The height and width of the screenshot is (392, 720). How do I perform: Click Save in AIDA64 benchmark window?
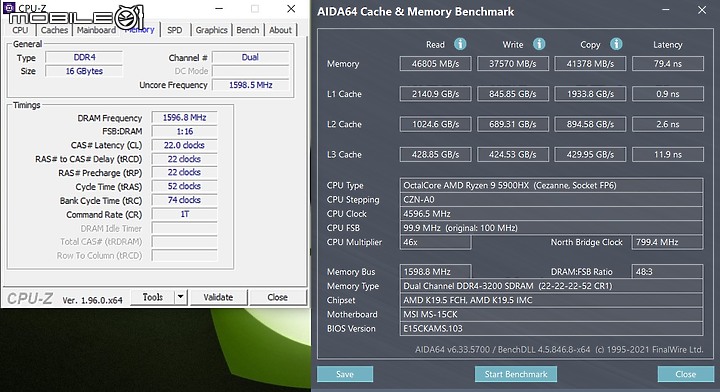click(345, 374)
